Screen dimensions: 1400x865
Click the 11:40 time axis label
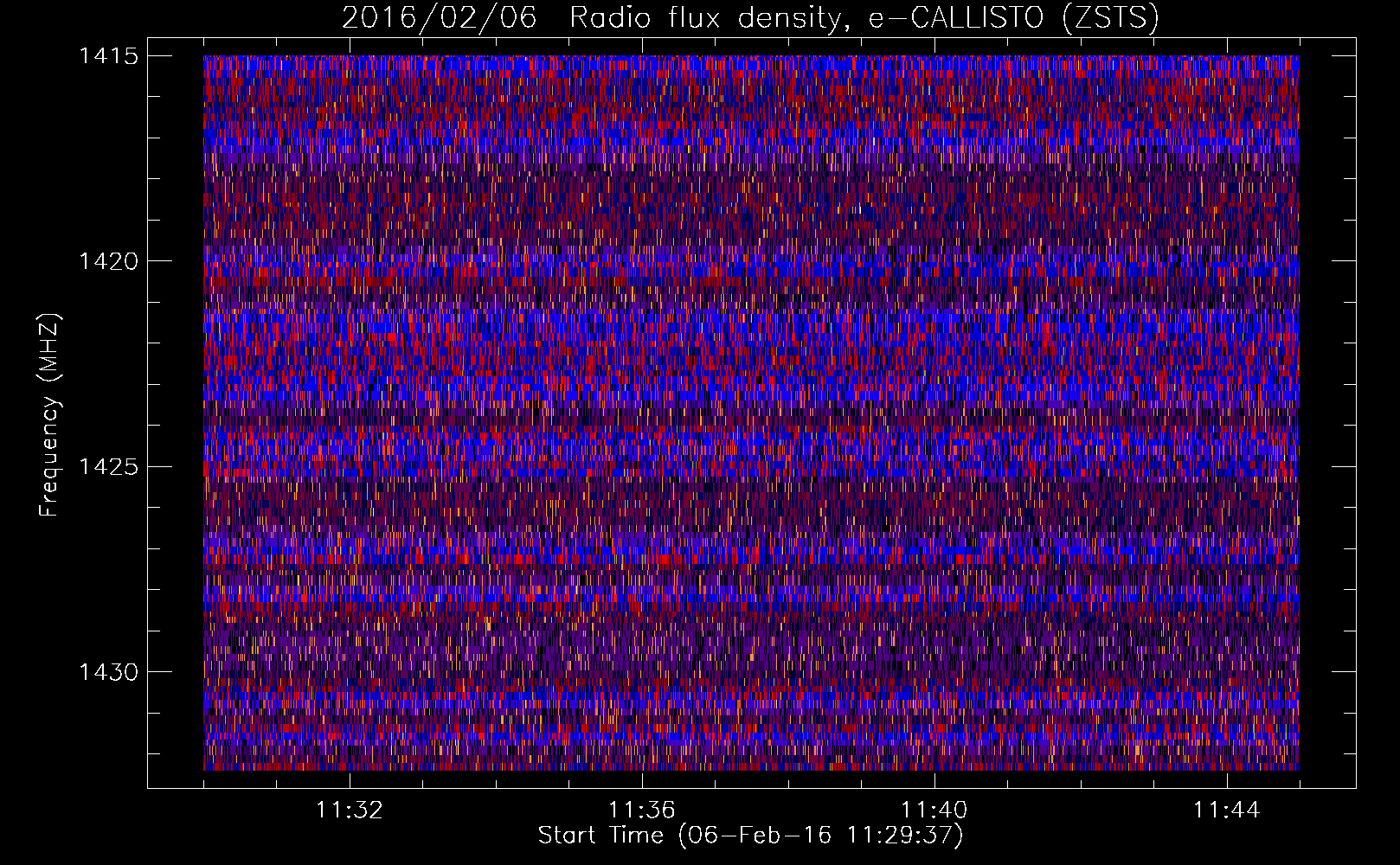(934, 811)
